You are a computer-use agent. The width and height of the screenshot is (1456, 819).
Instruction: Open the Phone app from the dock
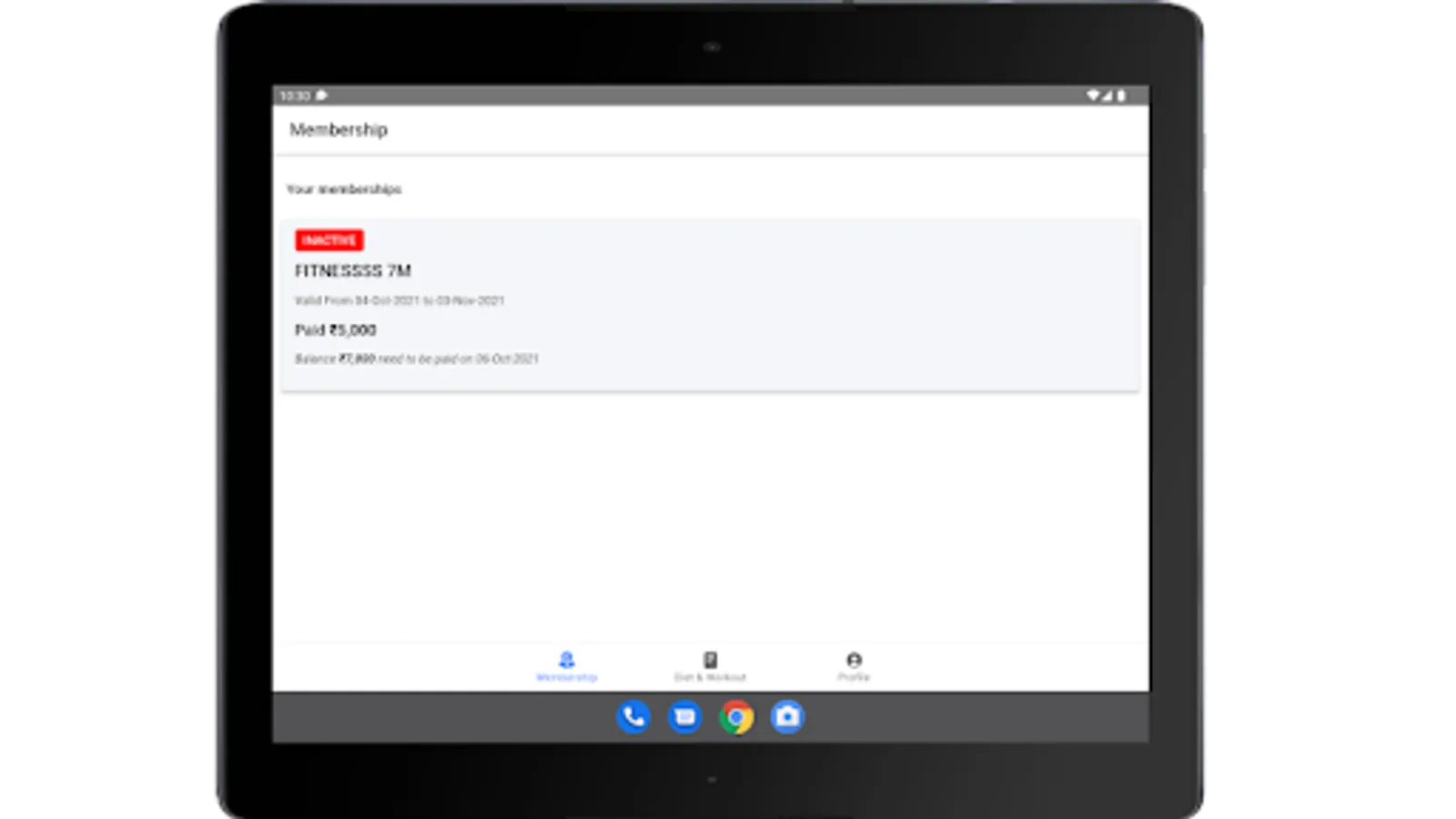[633, 718]
